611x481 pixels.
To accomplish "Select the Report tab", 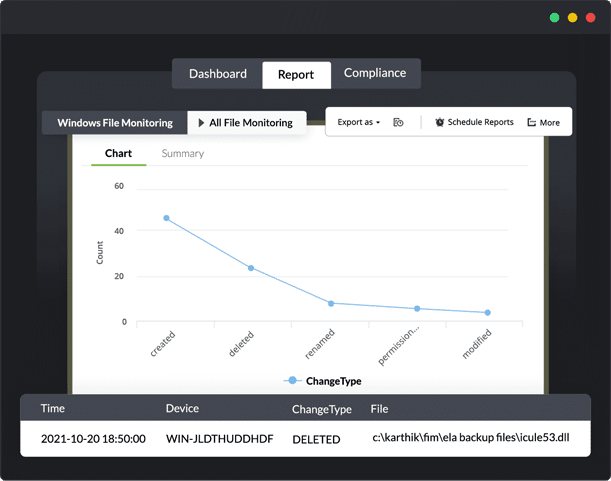I will pyautogui.click(x=296, y=74).
